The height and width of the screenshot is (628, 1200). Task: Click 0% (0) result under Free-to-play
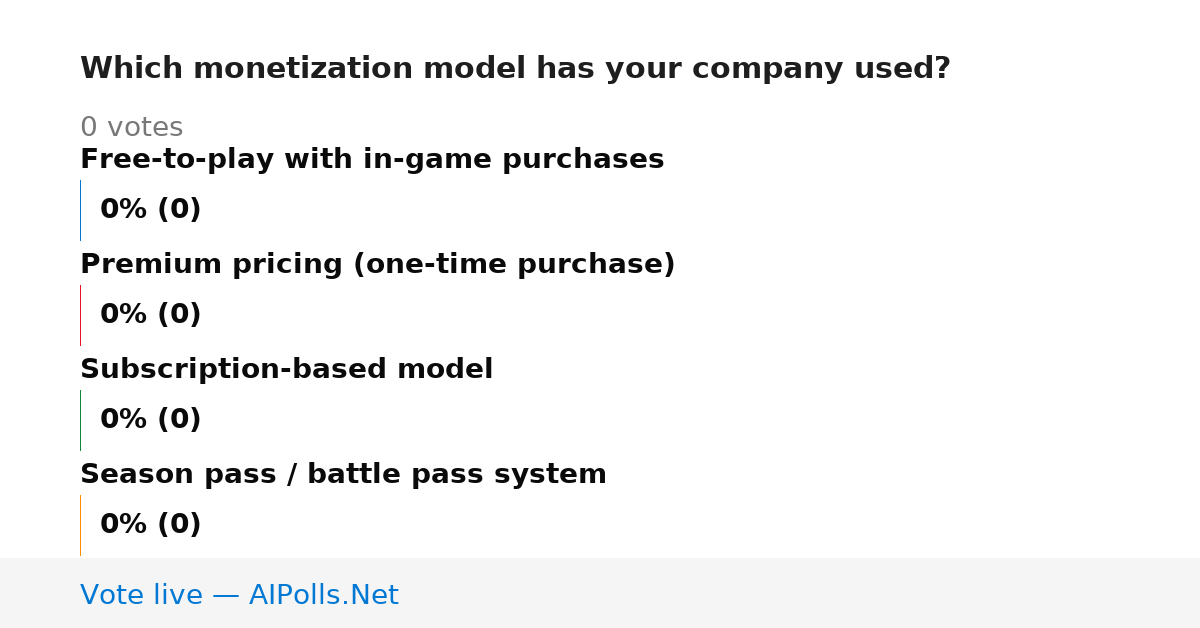[x=151, y=210]
